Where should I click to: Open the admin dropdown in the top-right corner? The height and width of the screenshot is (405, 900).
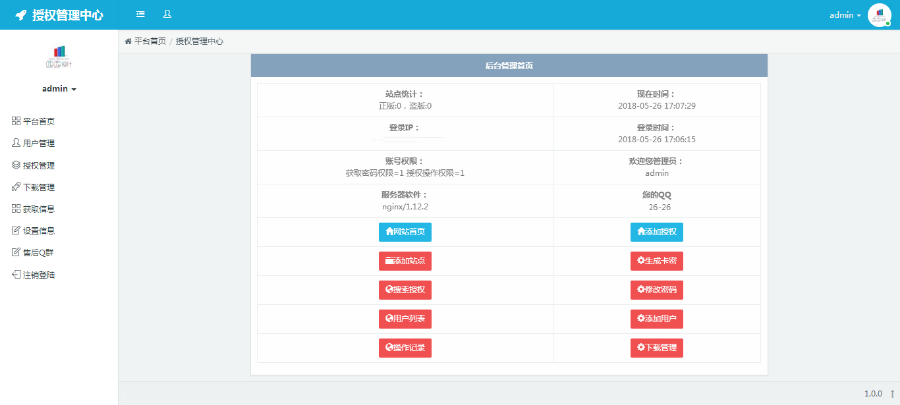pos(845,15)
